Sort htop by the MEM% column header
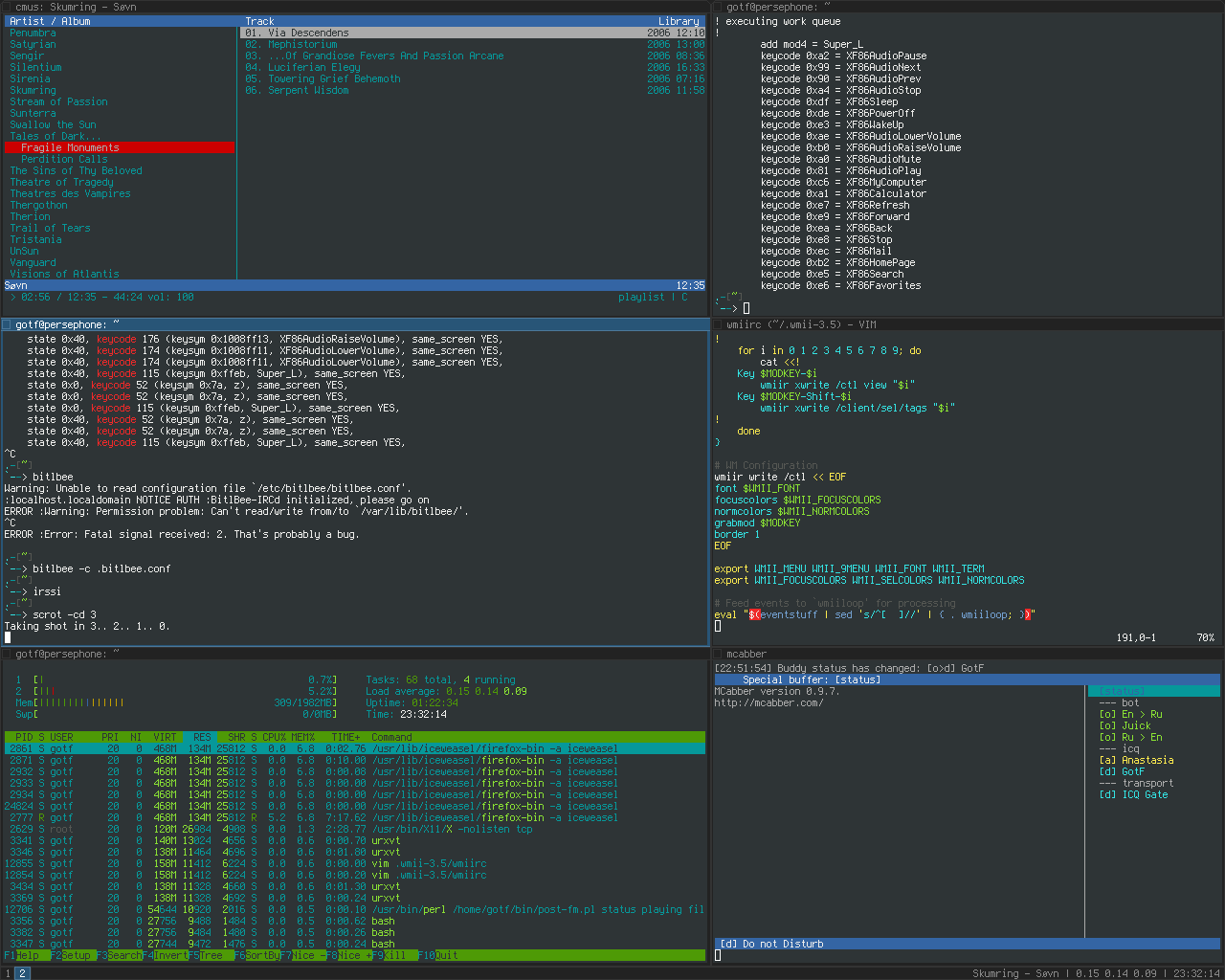 303,737
